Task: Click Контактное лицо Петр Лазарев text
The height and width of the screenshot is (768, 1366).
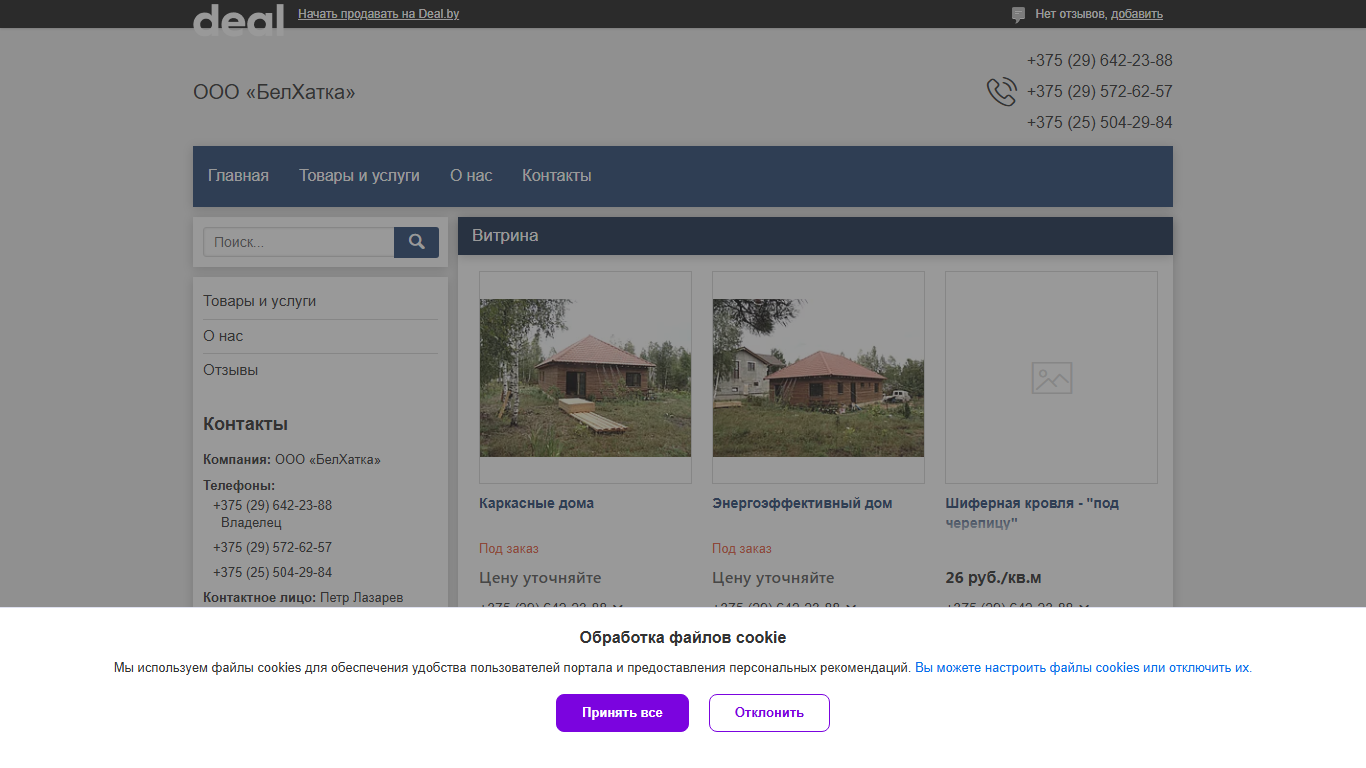Action: [303, 598]
